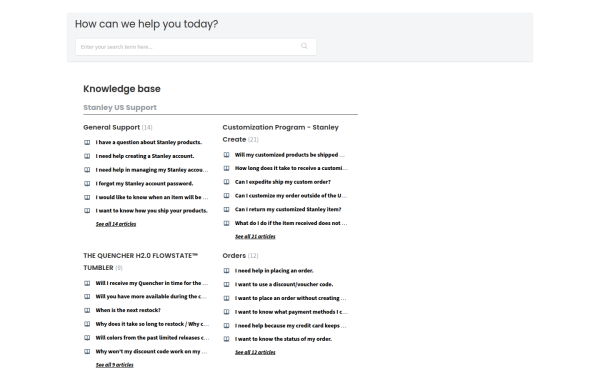Open the General Support category
The image size is (600, 375).
pos(112,127)
